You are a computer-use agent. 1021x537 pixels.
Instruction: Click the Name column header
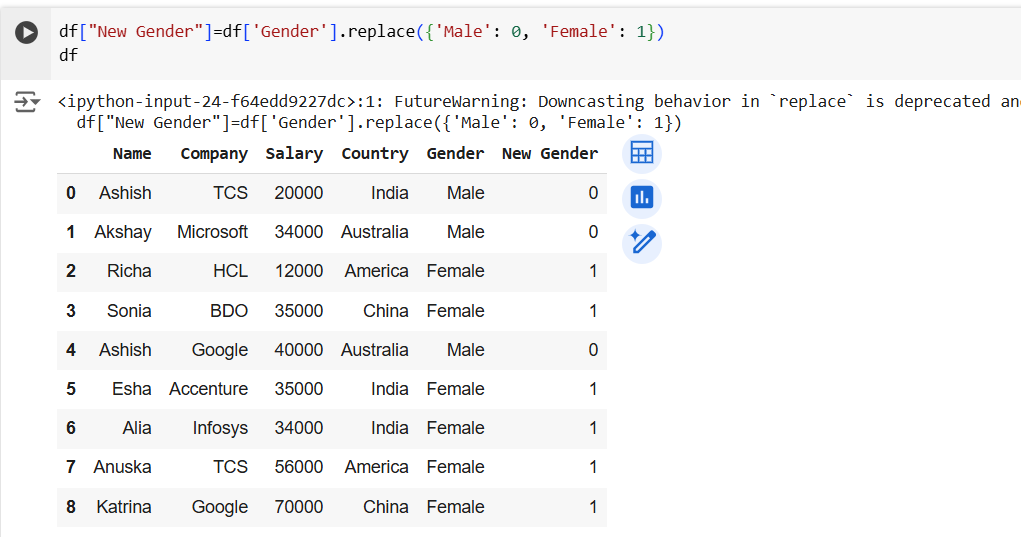point(132,153)
